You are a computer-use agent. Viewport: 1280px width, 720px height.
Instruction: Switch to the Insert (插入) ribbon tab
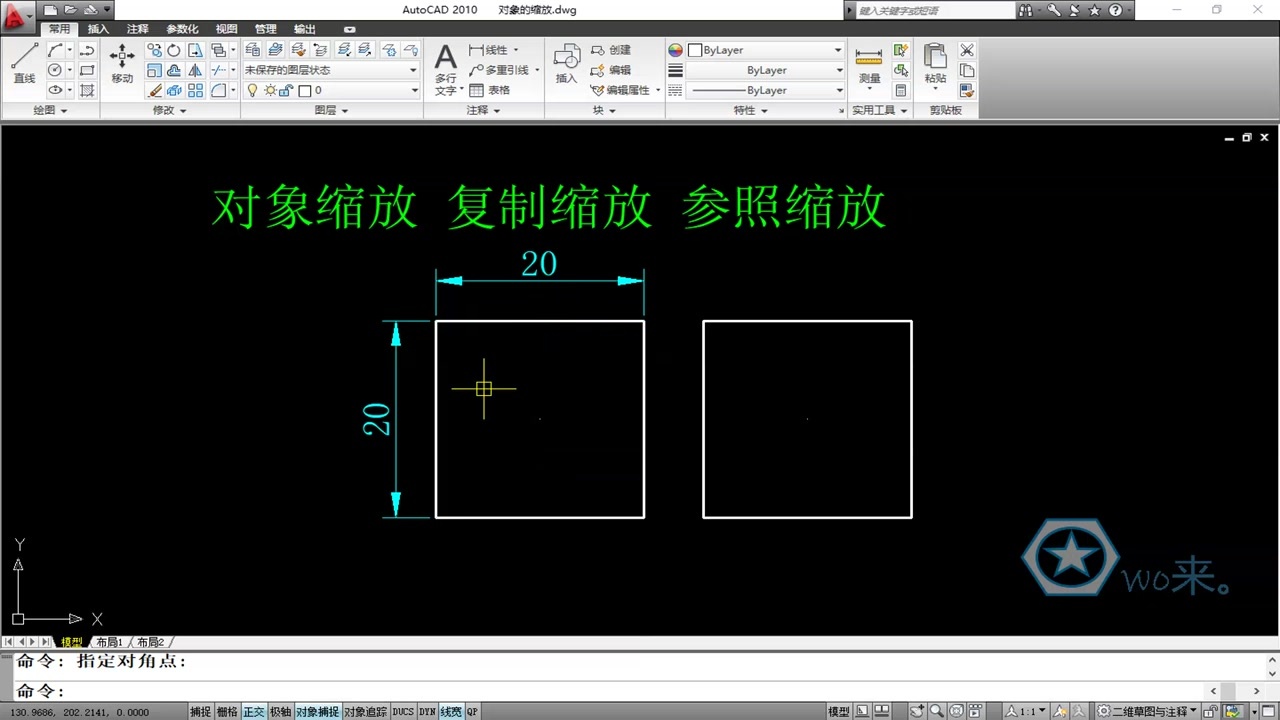tap(99, 29)
